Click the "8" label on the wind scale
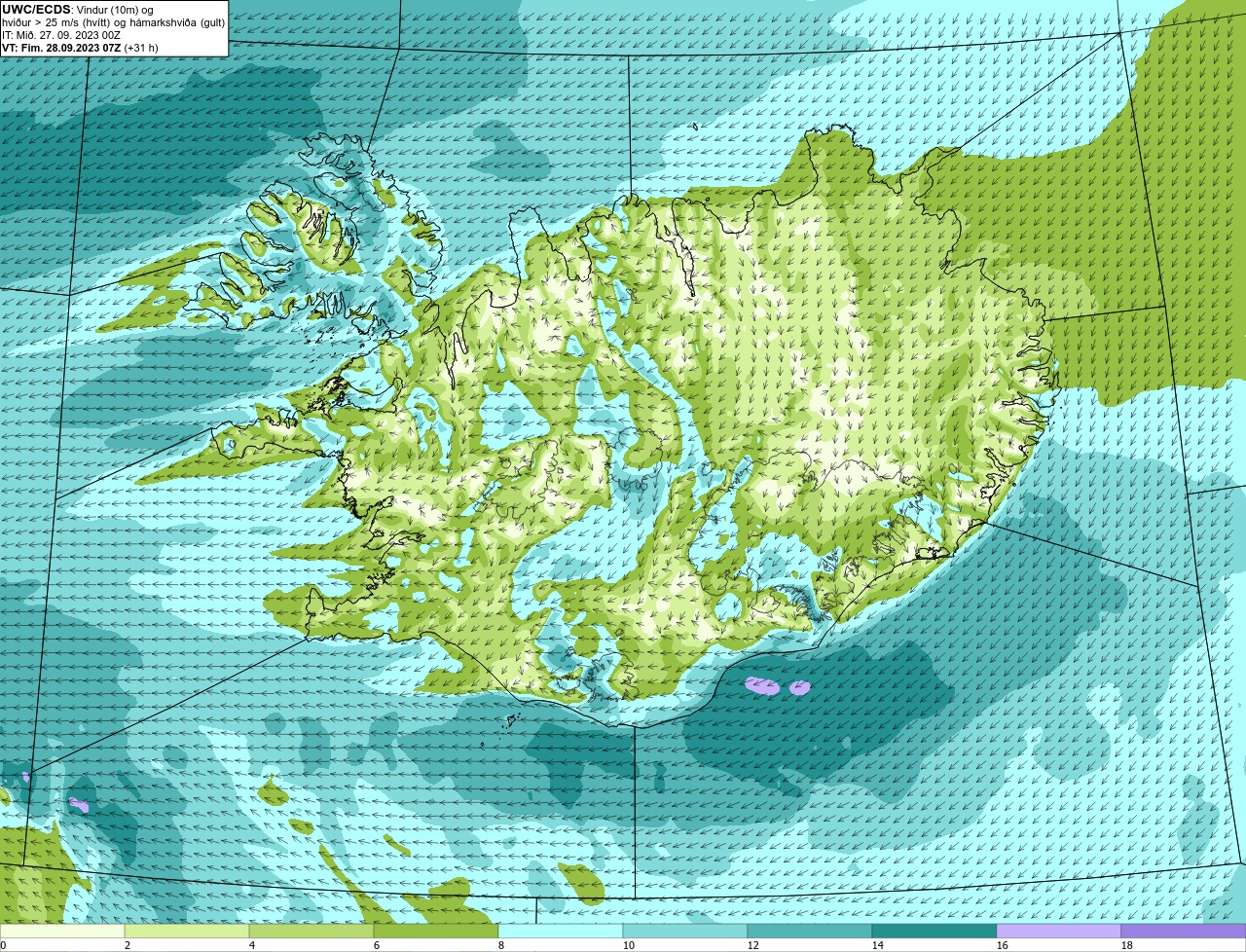This screenshot has width=1246, height=952. (x=501, y=945)
